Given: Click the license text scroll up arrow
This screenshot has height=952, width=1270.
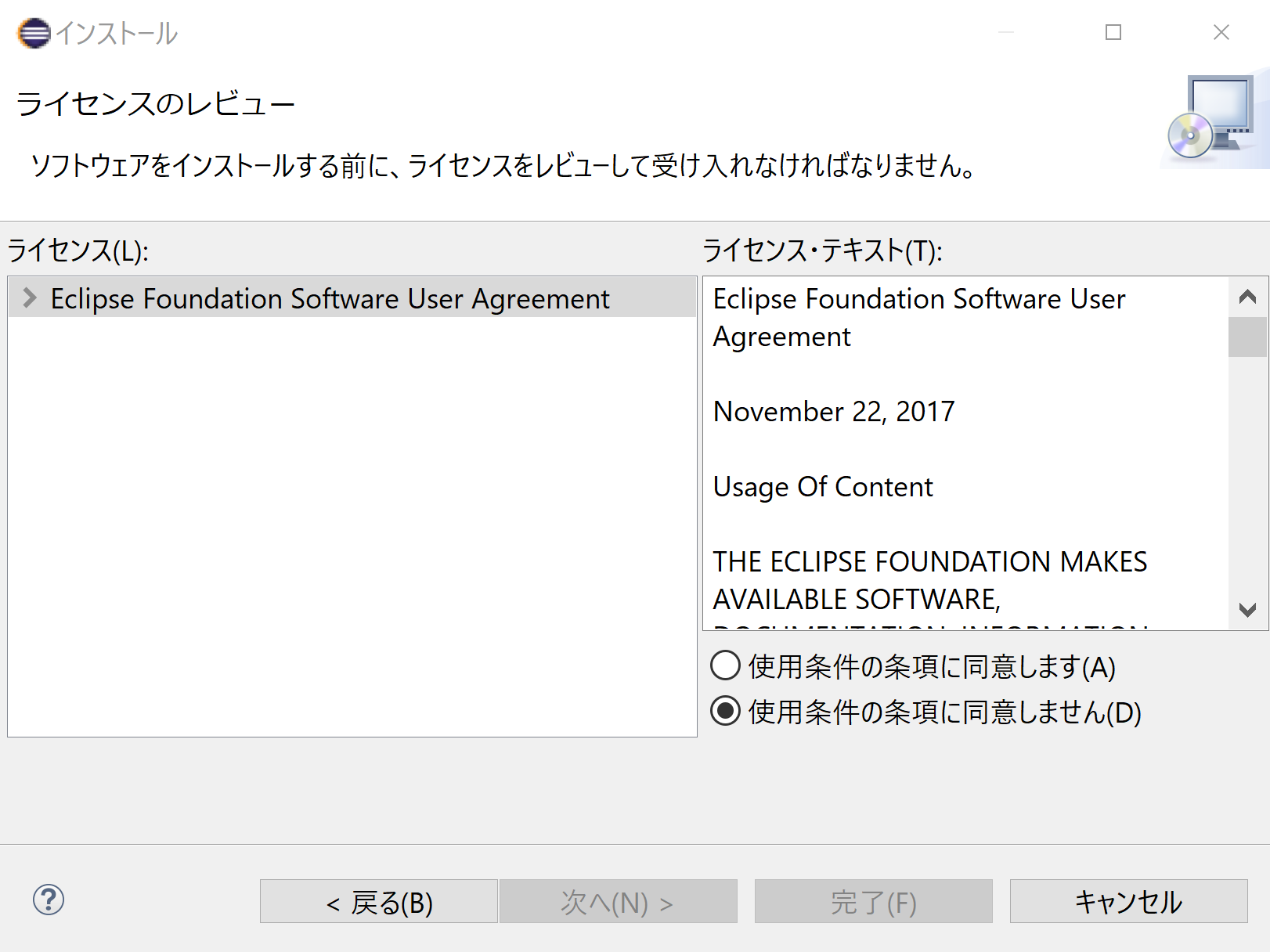Looking at the screenshot, I should tap(1248, 297).
